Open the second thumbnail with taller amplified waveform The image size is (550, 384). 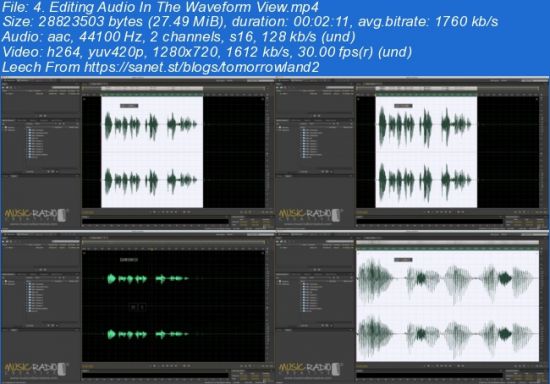412,153
